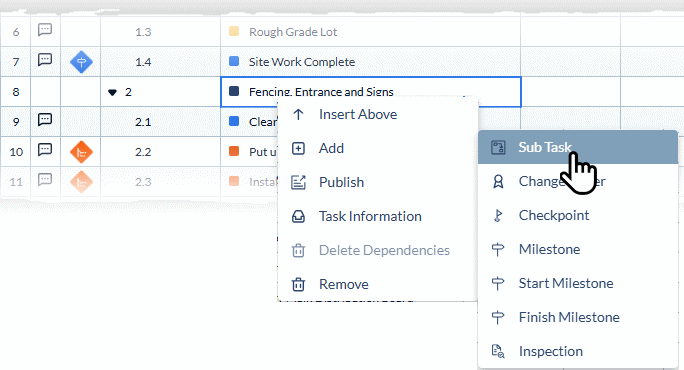The height and width of the screenshot is (370, 684).
Task: Click blue swatch beside Site Work Complete
Action: (234, 61)
